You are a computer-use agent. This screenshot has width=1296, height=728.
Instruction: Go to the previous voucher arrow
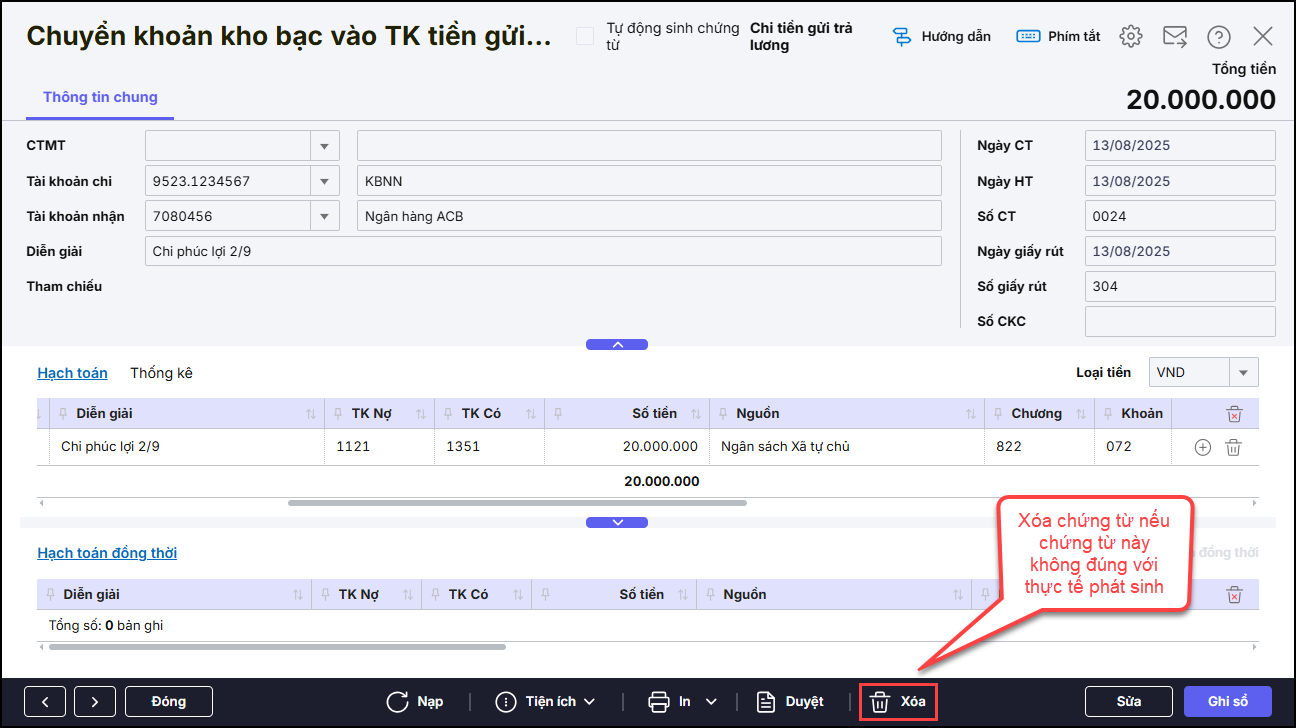pos(45,702)
